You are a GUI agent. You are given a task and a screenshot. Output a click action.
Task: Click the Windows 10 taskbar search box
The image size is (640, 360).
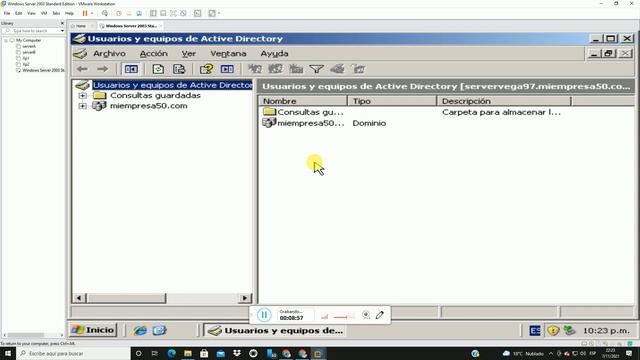point(73,353)
